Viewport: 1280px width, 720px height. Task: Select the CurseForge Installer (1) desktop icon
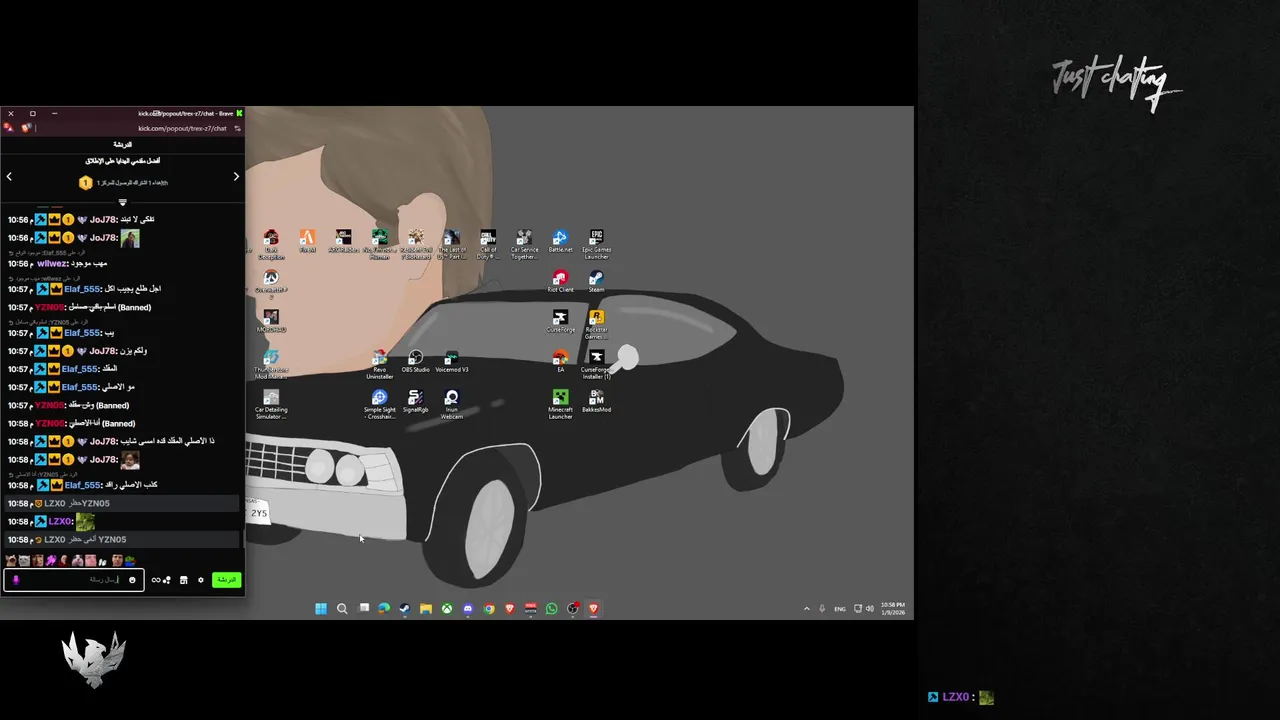[596, 365]
